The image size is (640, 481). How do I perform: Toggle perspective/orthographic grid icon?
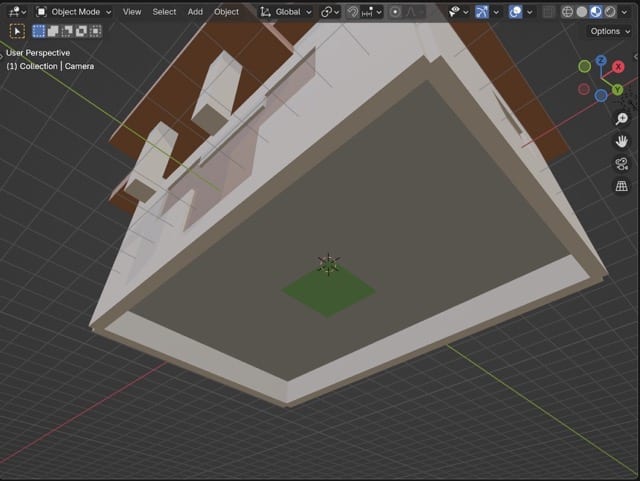coord(622,187)
